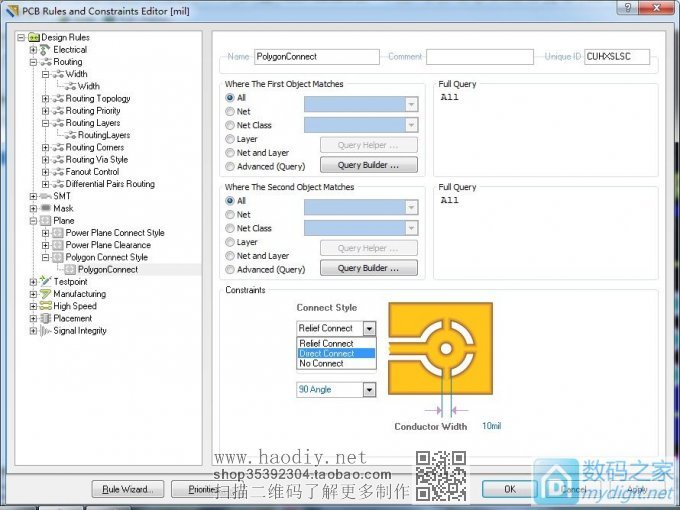Select Net radio in first object matches
This screenshot has height=510, width=680.
pyautogui.click(x=231, y=112)
